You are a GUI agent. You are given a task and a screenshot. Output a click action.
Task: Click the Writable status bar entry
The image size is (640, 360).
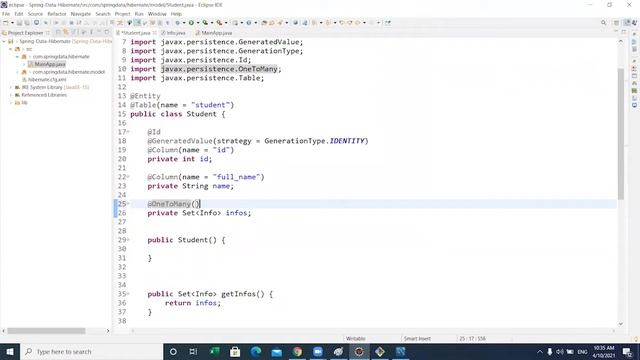coord(356,338)
